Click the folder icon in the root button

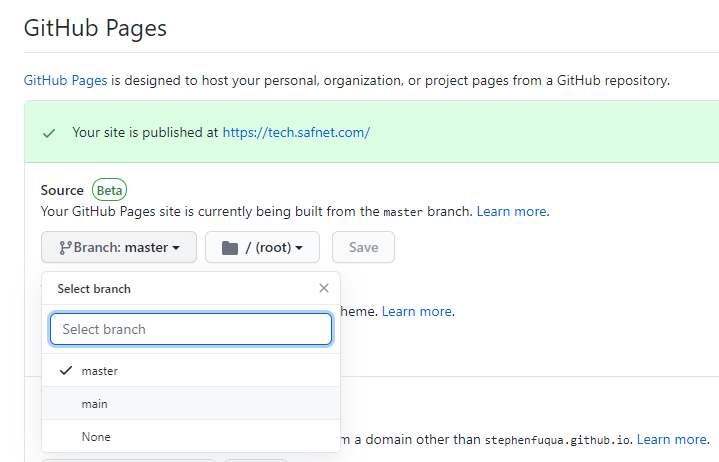(230, 248)
